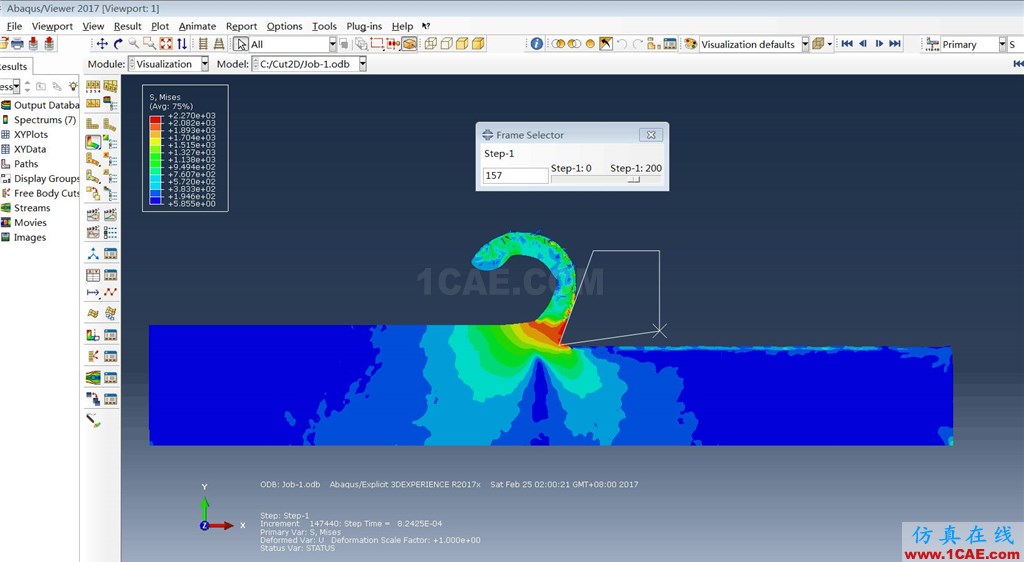Click the red top legend color swatch
1024x562 pixels.
(155, 119)
